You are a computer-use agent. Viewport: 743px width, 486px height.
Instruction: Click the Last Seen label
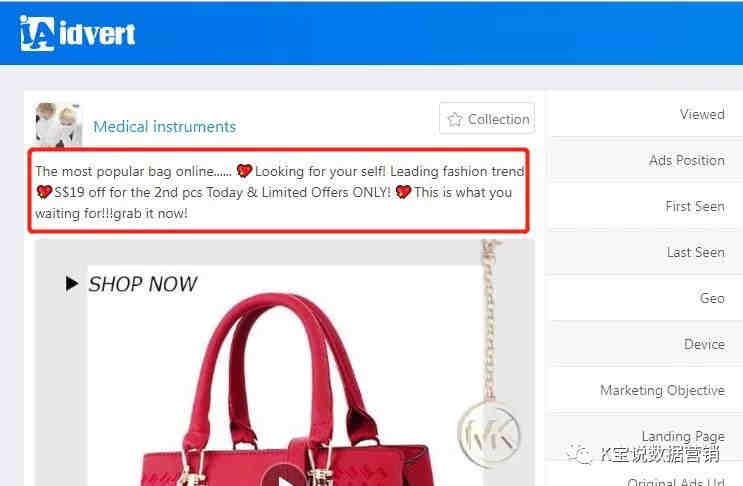click(696, 252)
